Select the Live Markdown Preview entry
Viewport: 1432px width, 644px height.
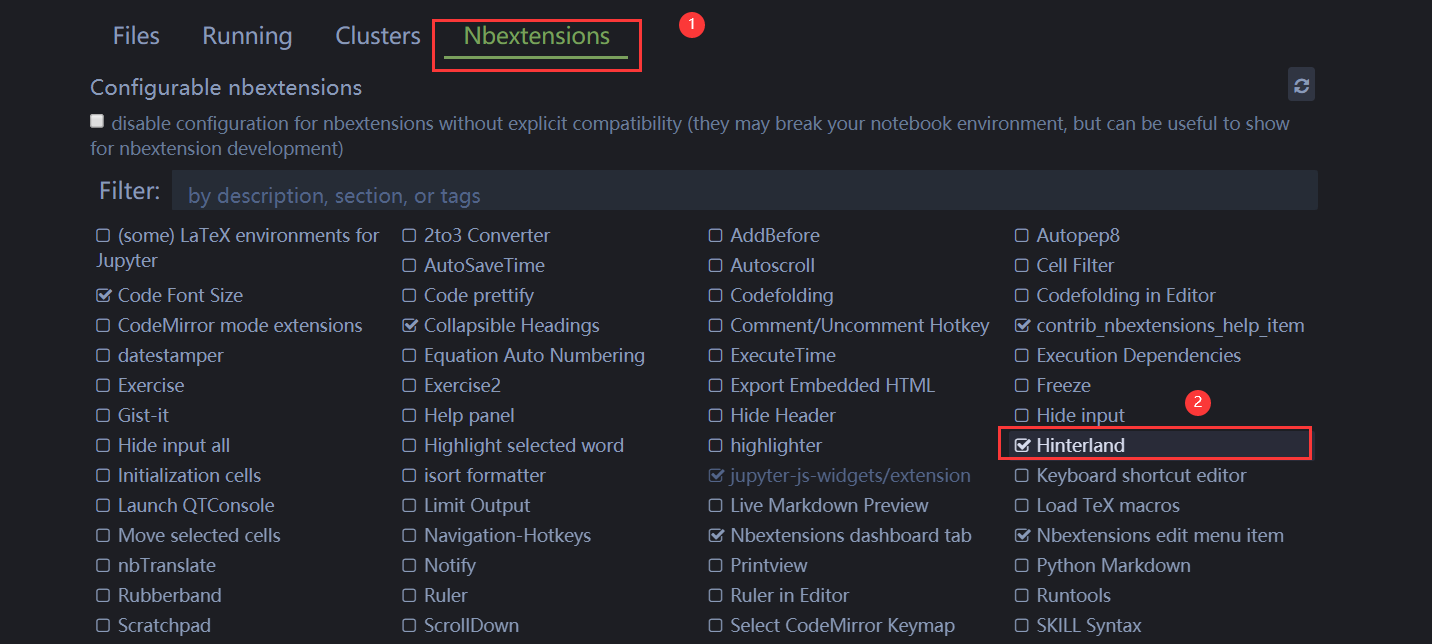829,506
